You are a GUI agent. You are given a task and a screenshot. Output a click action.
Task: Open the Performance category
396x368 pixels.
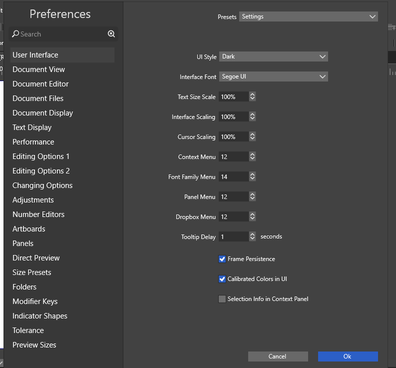33,142
